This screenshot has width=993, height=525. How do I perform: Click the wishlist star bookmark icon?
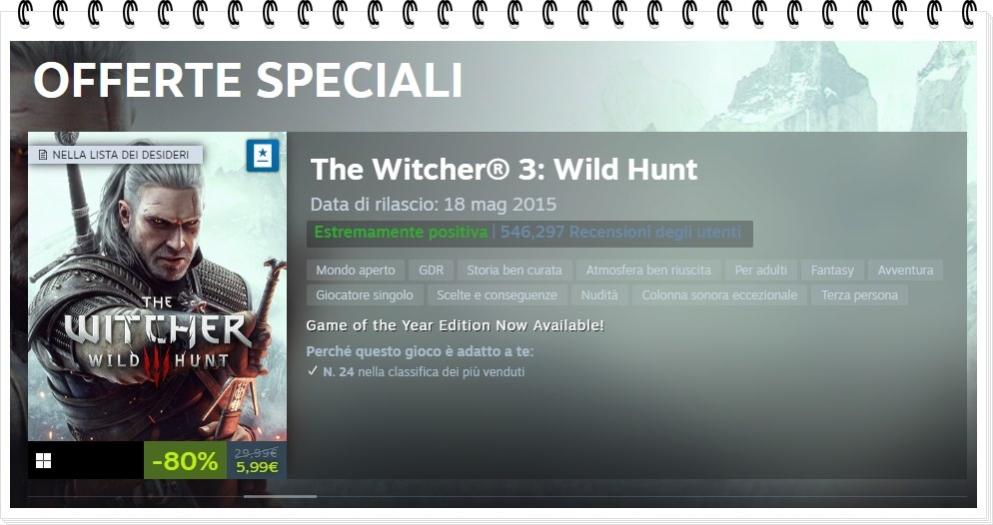[262, 156]
